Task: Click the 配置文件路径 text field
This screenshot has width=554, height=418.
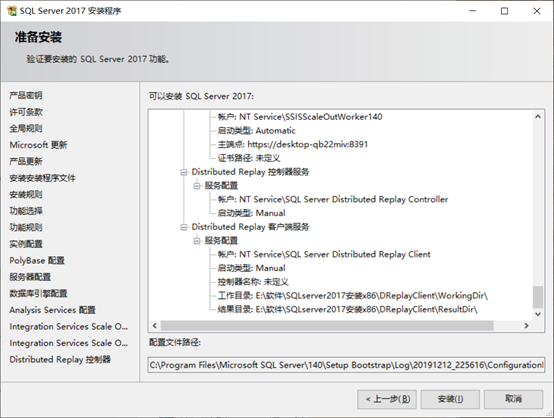Action: pyautogui.click(x=346, y=365)
